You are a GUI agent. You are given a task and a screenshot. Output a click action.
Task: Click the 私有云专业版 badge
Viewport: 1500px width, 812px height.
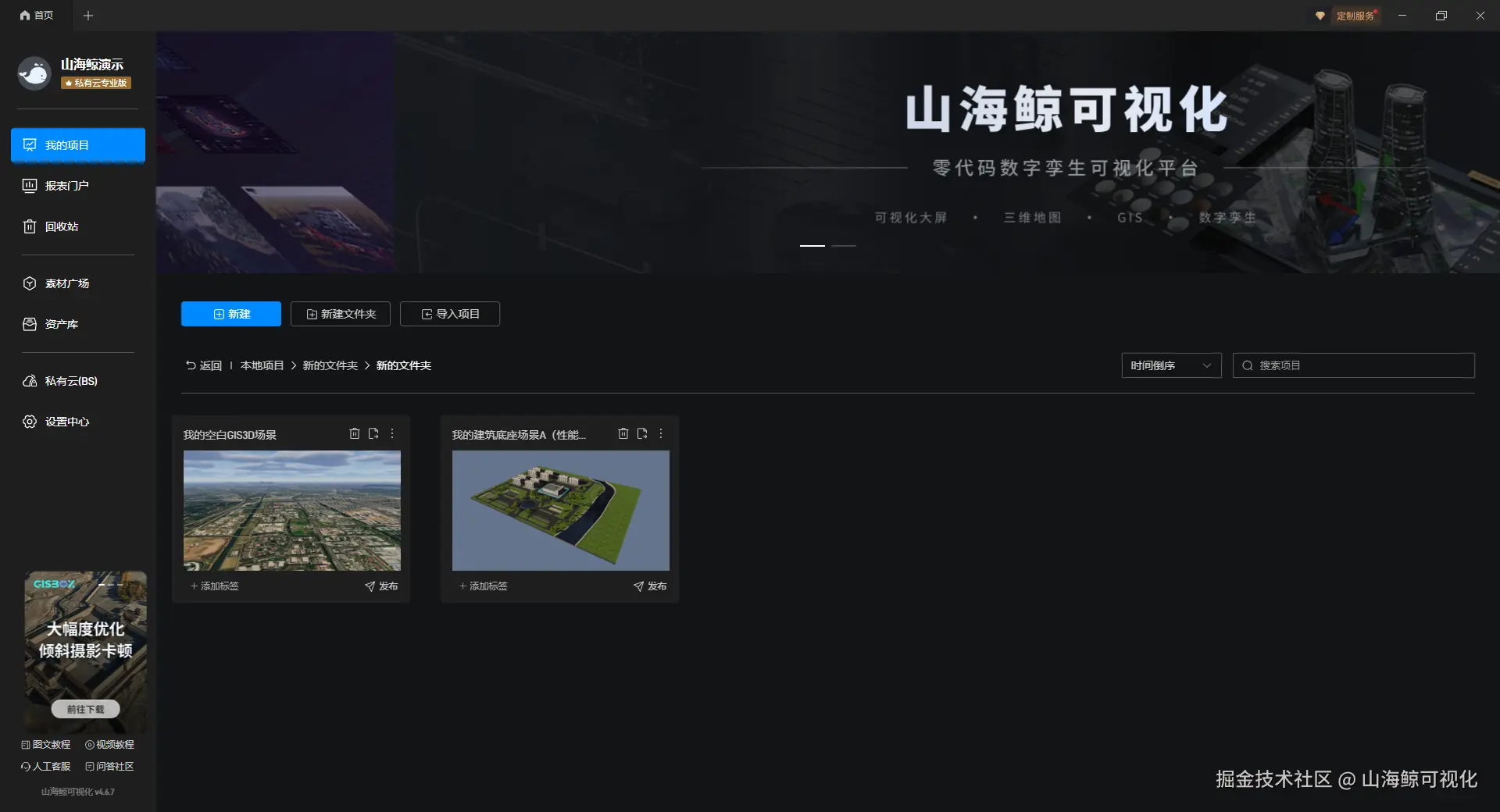coord(96,83)
